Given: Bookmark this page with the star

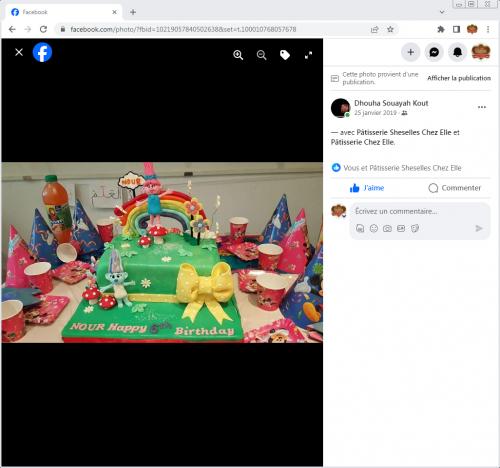Looking at the screenshot, I should [390, 29].
